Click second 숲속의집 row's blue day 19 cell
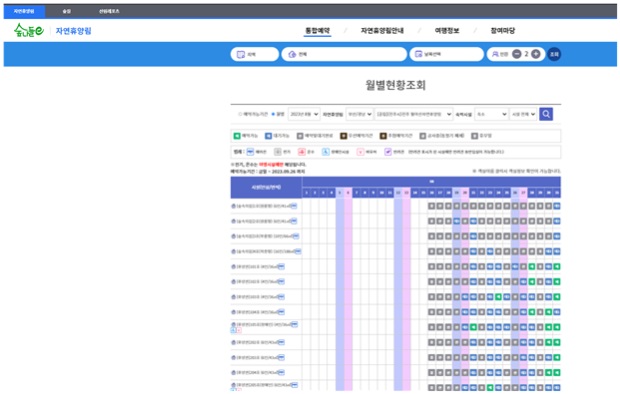Viewport: 620px width, 394px height. pyautogui.click(x=457, y=221)
